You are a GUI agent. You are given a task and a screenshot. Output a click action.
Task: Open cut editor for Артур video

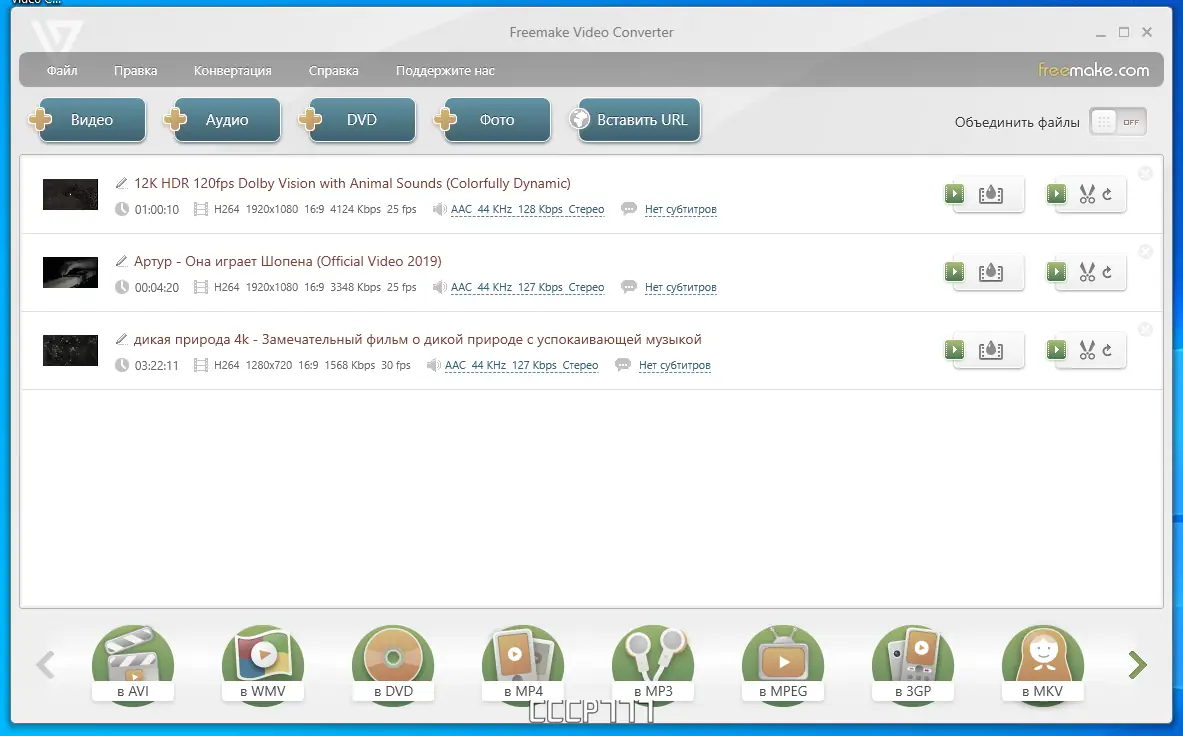click(1086, 272)
